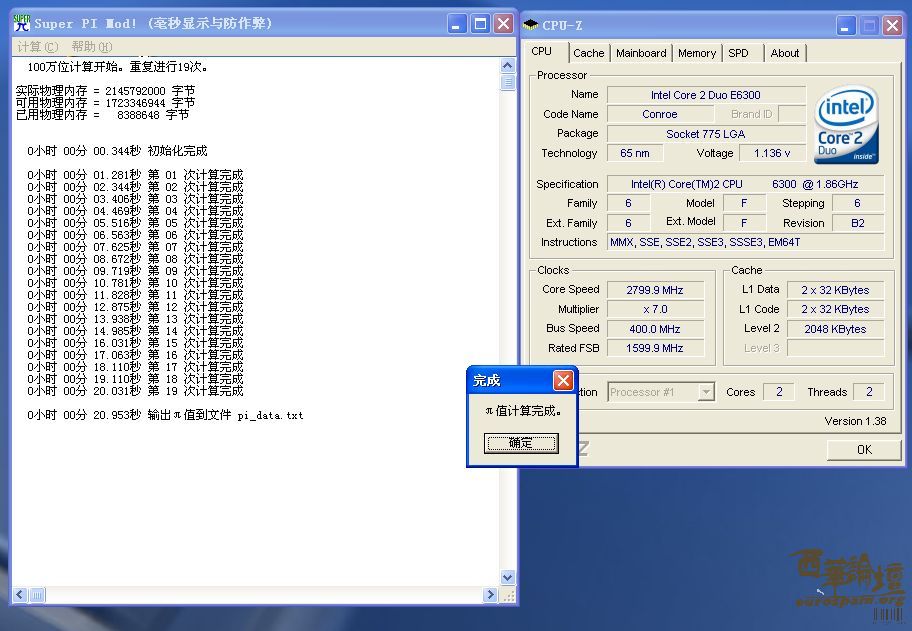Click the Intel Core 2 Duo logo
Image resolution: width=912 pixels, height=631 pixels.
coord(846,125)
